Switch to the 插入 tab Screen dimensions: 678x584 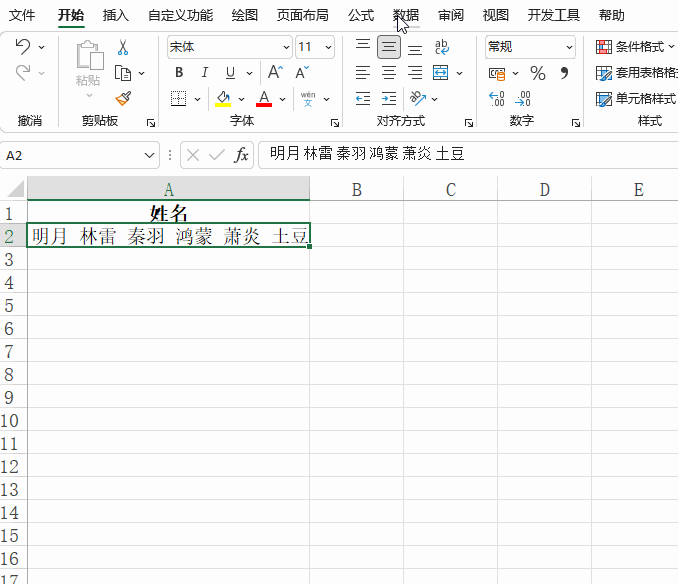(x=115, y=16)
